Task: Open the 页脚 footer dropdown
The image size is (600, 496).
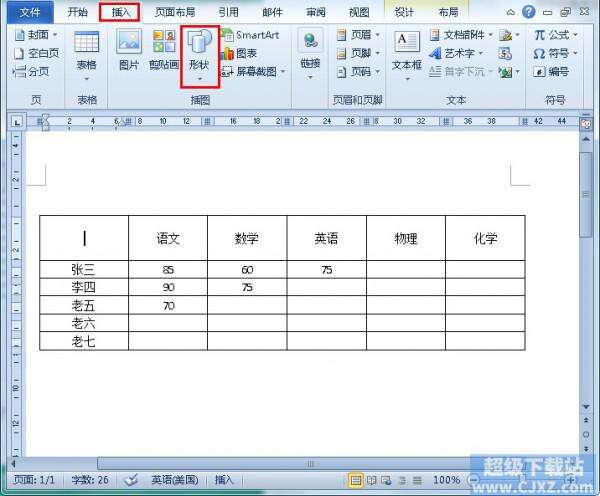Action: coord(358,53)
